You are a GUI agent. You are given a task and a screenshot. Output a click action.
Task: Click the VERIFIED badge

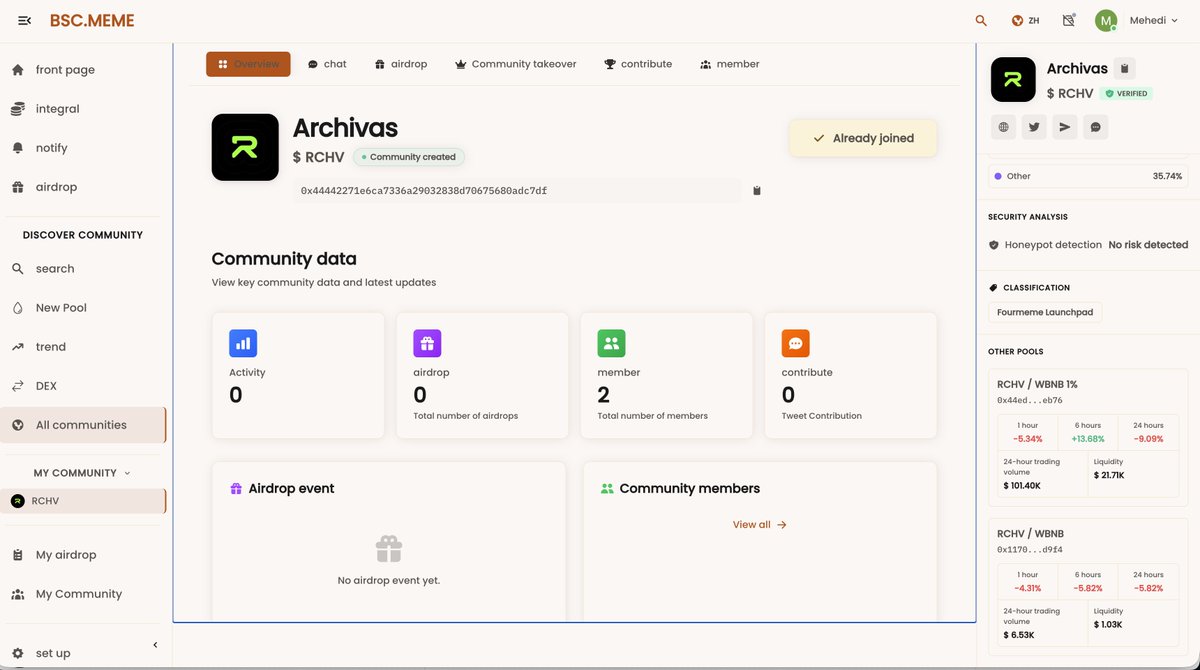point(1127,93)
